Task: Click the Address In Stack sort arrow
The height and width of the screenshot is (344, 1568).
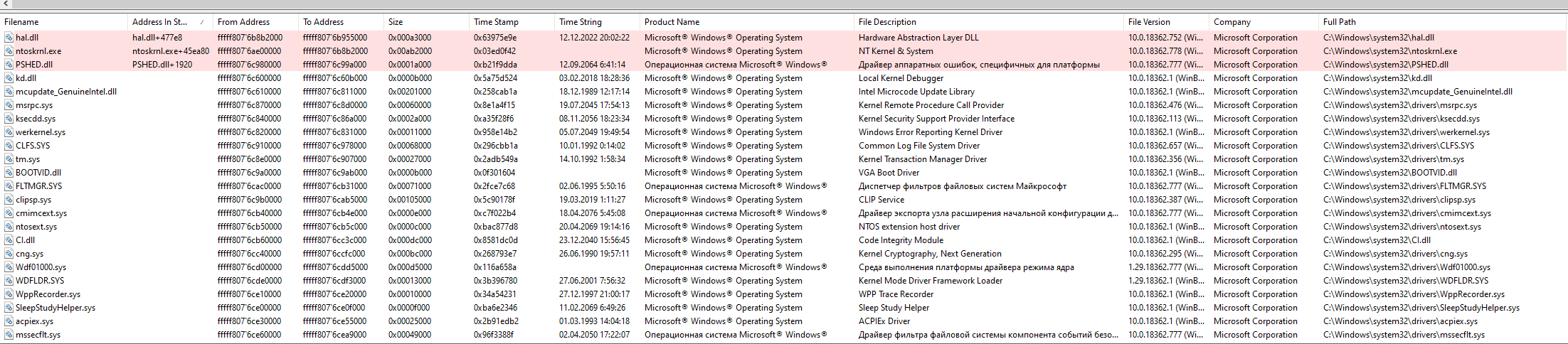Action: pyautogui.click(x=202, y=22)
